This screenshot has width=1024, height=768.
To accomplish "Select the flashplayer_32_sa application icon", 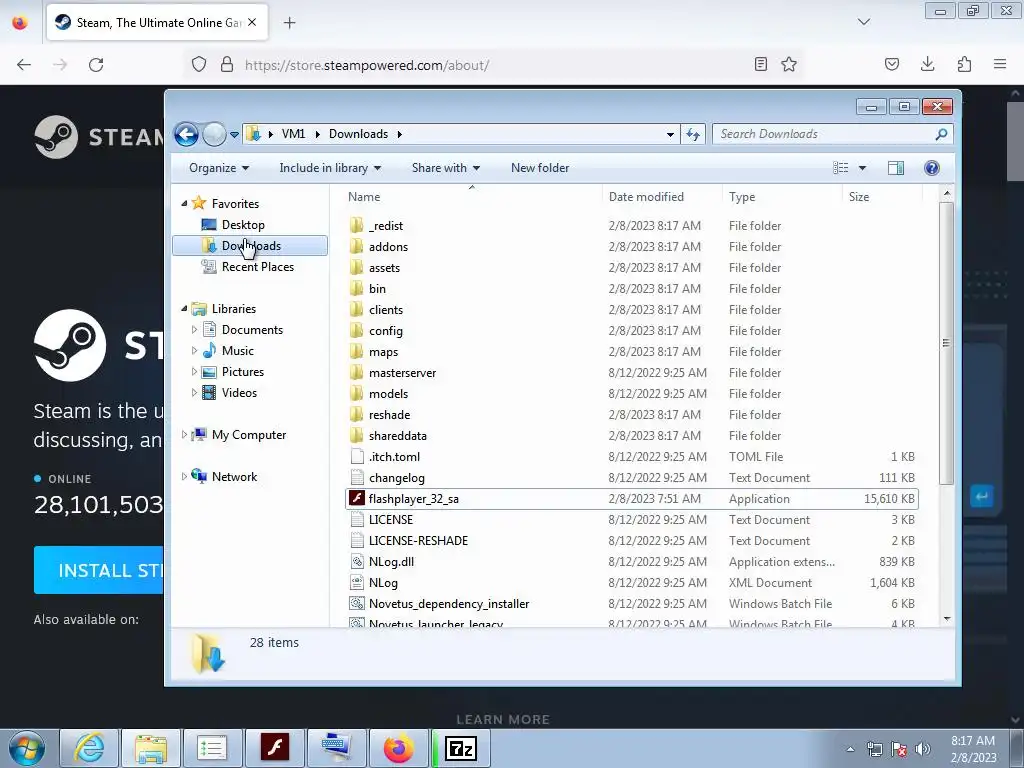I will (357, 498).
